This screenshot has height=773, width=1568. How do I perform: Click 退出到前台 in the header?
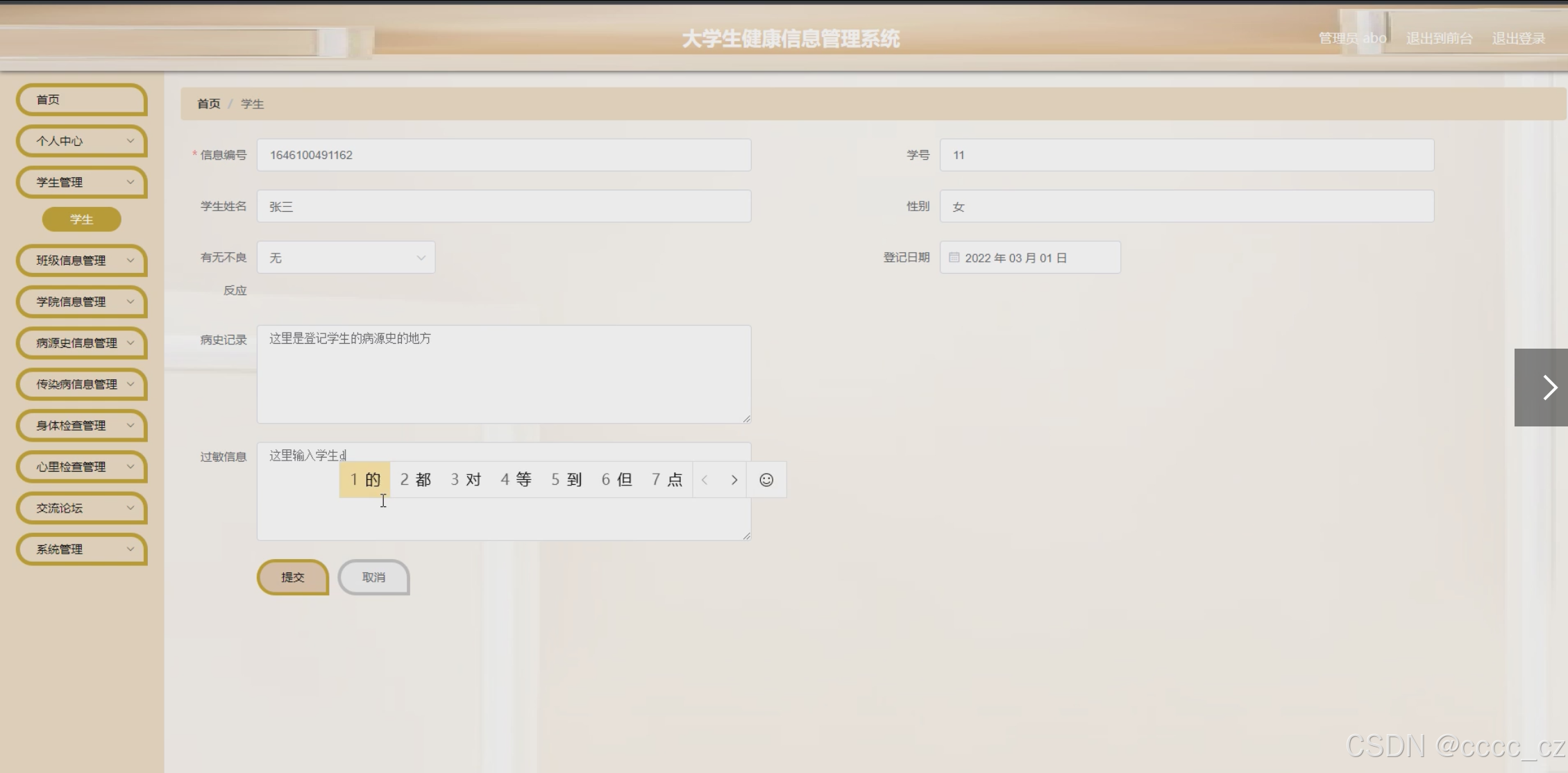click(x=1439, y=39)
